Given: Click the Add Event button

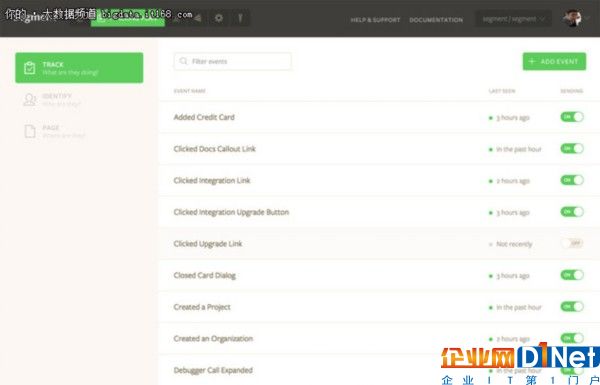Looking at the screenshot, I should [554, 61].
